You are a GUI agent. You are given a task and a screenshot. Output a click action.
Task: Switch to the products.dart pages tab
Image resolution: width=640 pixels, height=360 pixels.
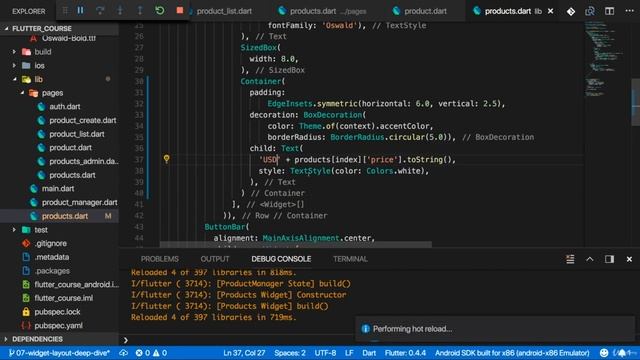pyautogui.click(x=322, y=11)
